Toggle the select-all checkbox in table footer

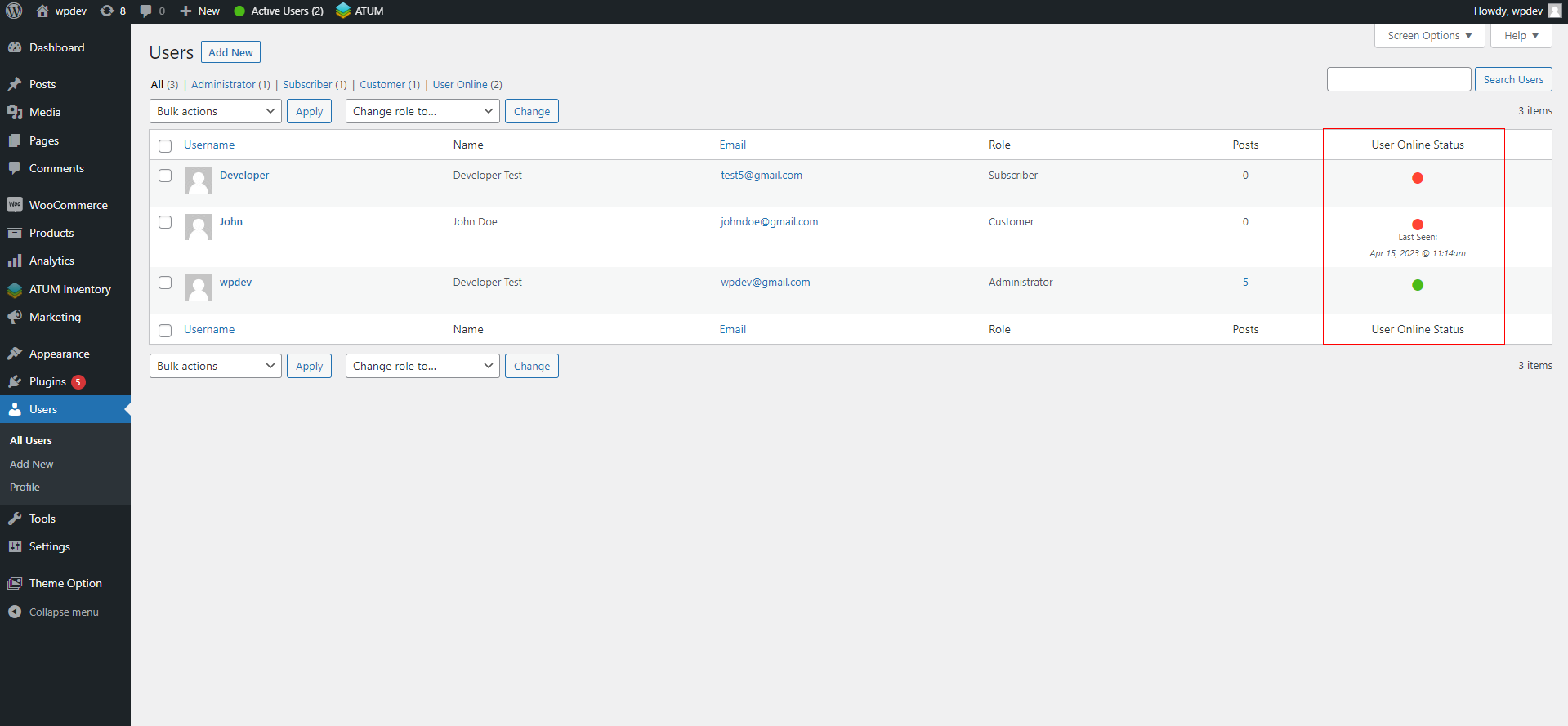pyautogui.click(x=165, y=331)
